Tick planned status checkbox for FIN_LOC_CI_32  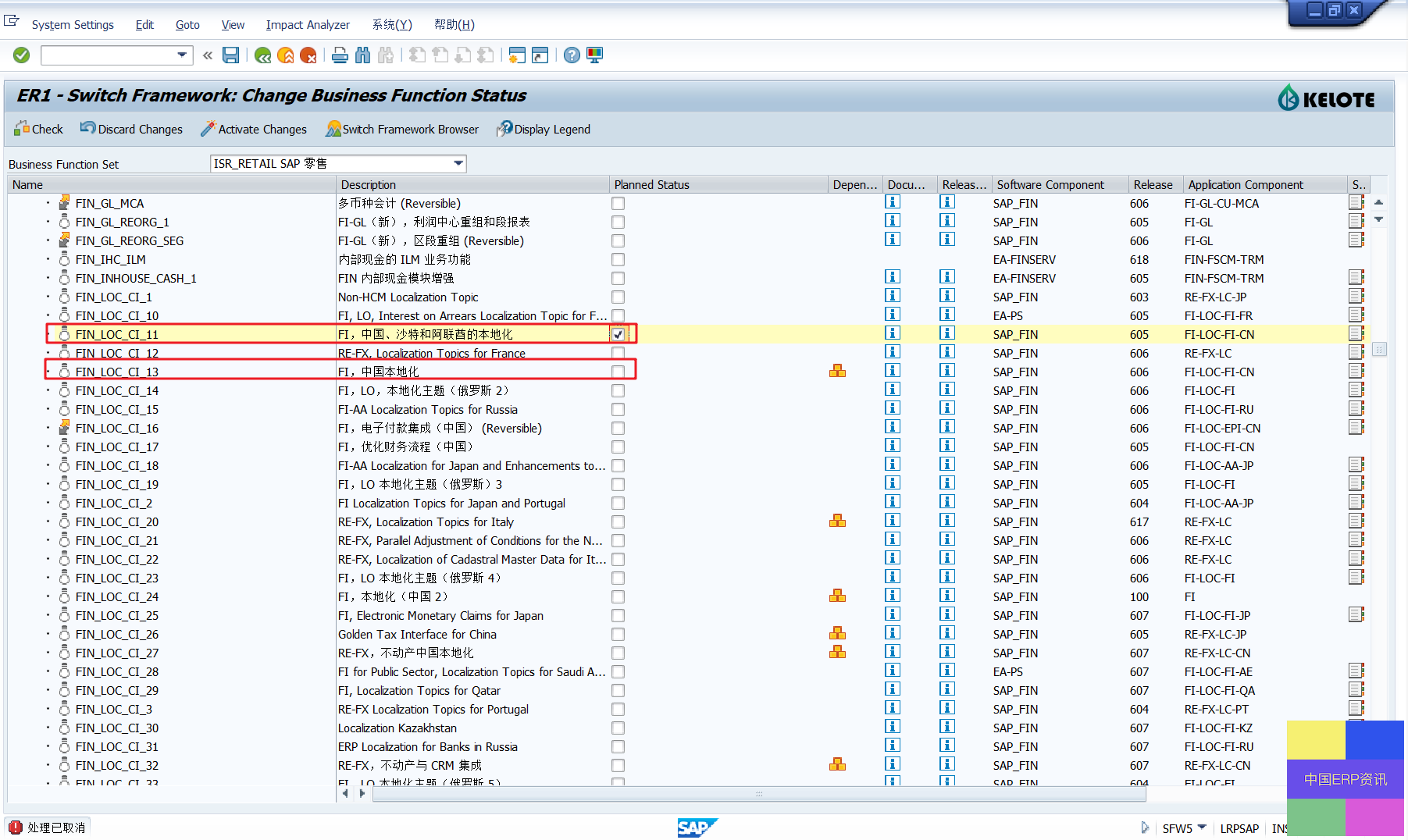coord(618,765)
